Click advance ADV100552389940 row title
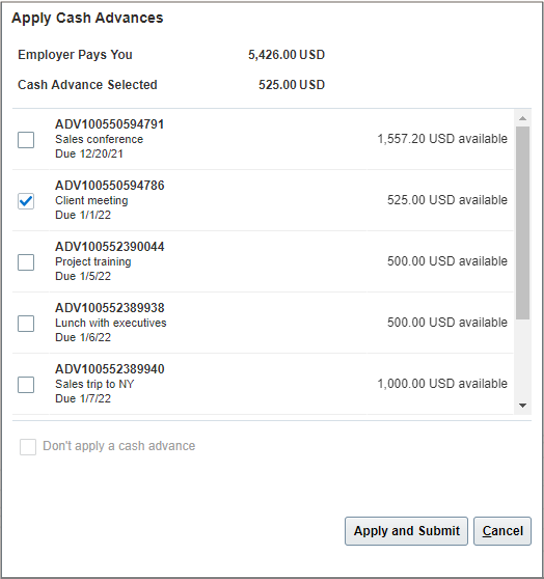Image resolution: width=544 pixels, height=579 pixels. pyautogui.click(x=110, y=369)
